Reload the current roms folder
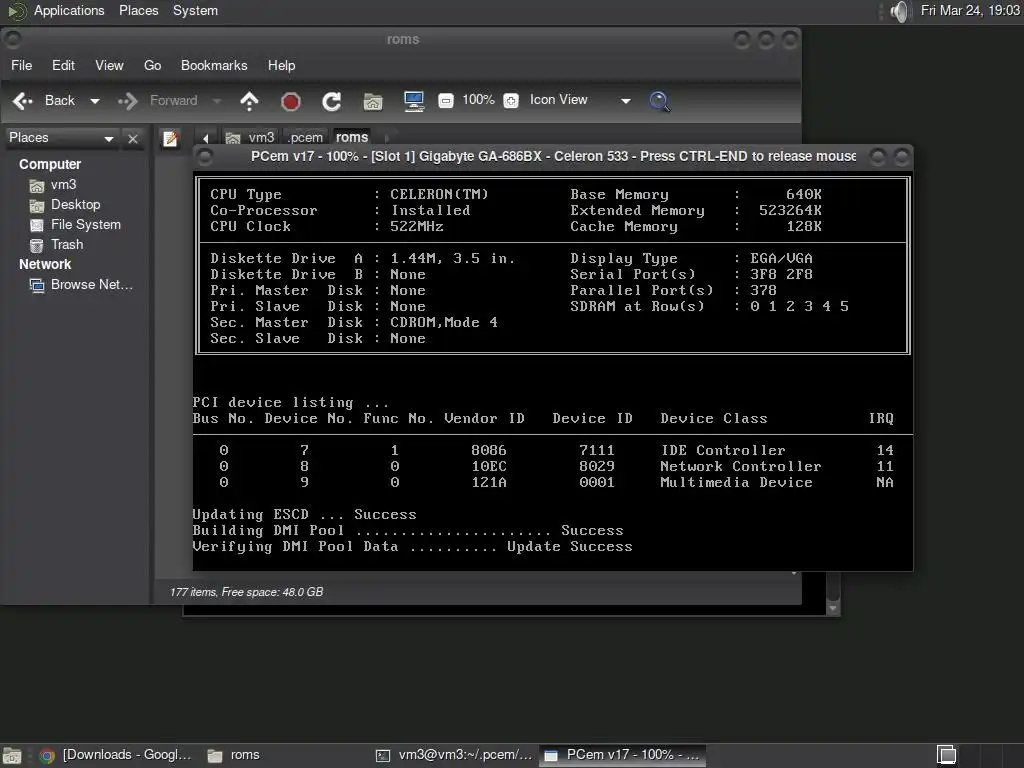1024x768 pixels. pos(331,101)
